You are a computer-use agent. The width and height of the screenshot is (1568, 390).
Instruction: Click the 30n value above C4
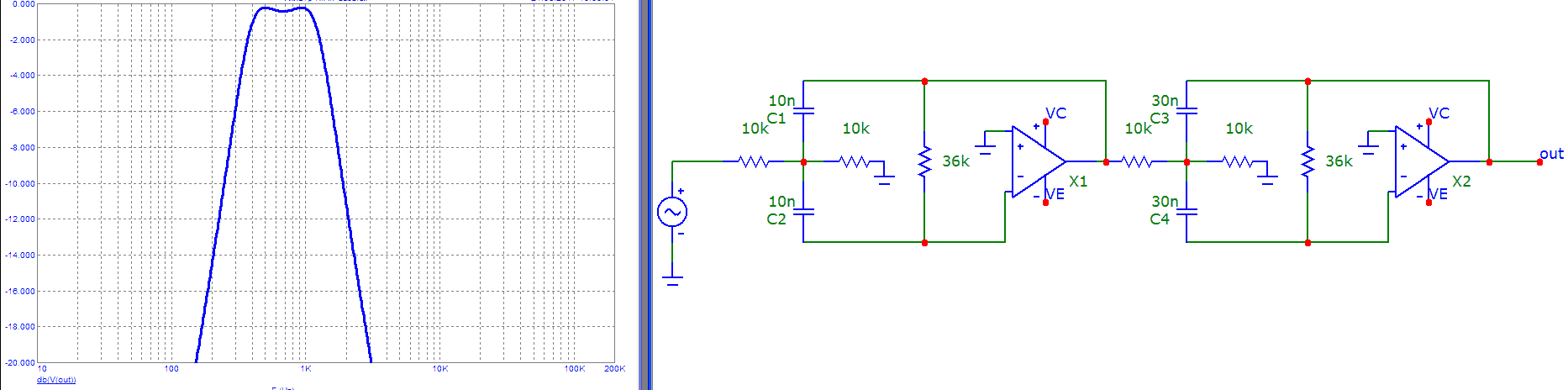pos(1165,202)
